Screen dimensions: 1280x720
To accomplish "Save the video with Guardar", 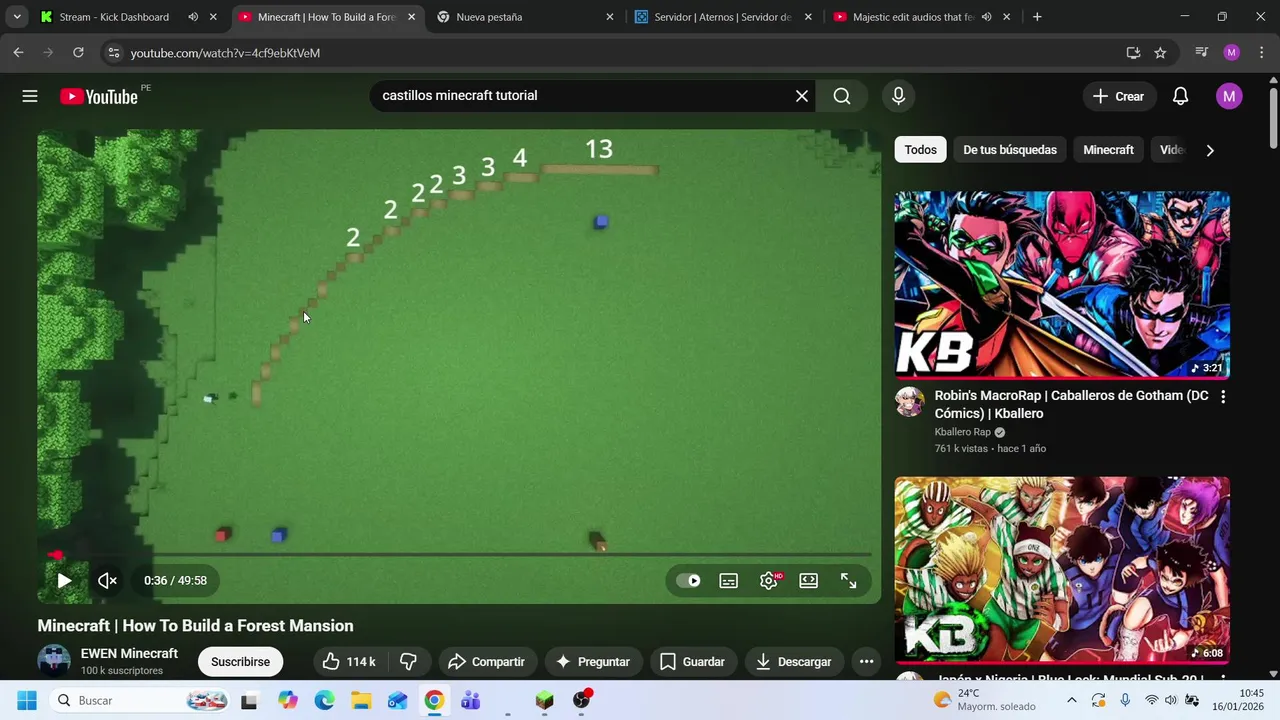I will click(x=693, y=661).
